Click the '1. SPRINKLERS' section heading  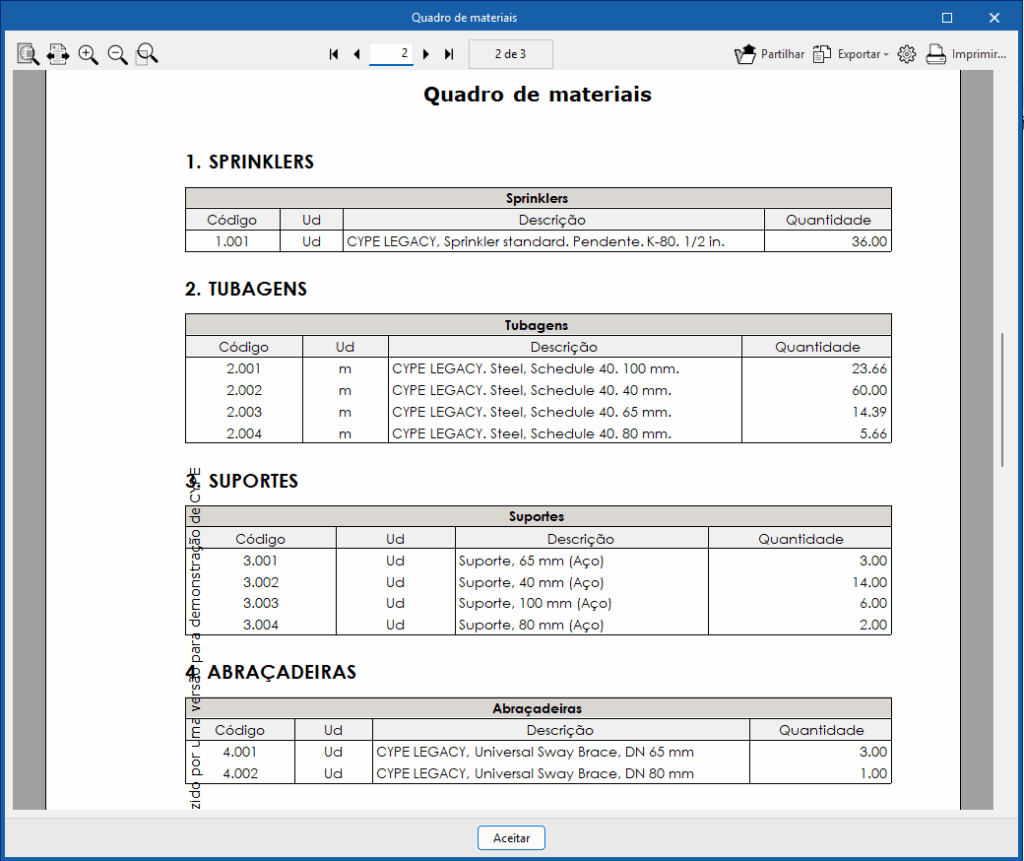coord(250,162)
